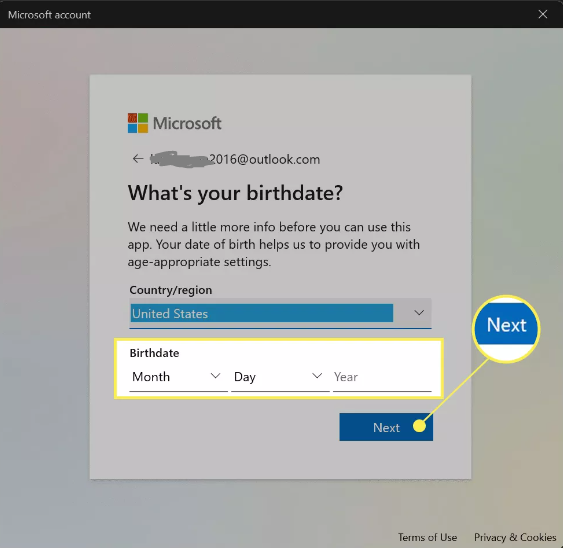The height and width of the screenshot is (548, 563).
Task: Click the back arrow beside the email
Action: tap(138, 158)
